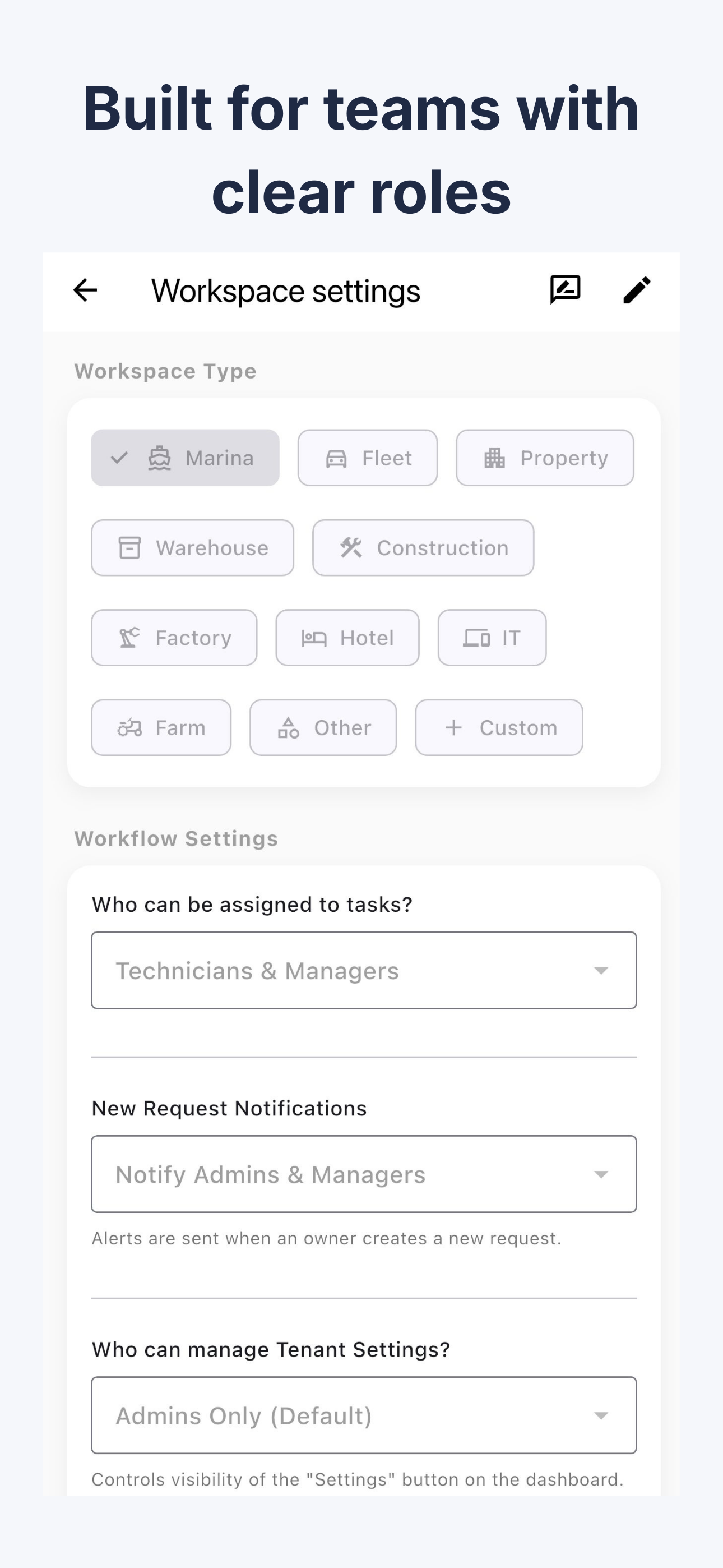Click the Construction tools icon
Viewport: 723px width, 1568px height.
(352, 547)
